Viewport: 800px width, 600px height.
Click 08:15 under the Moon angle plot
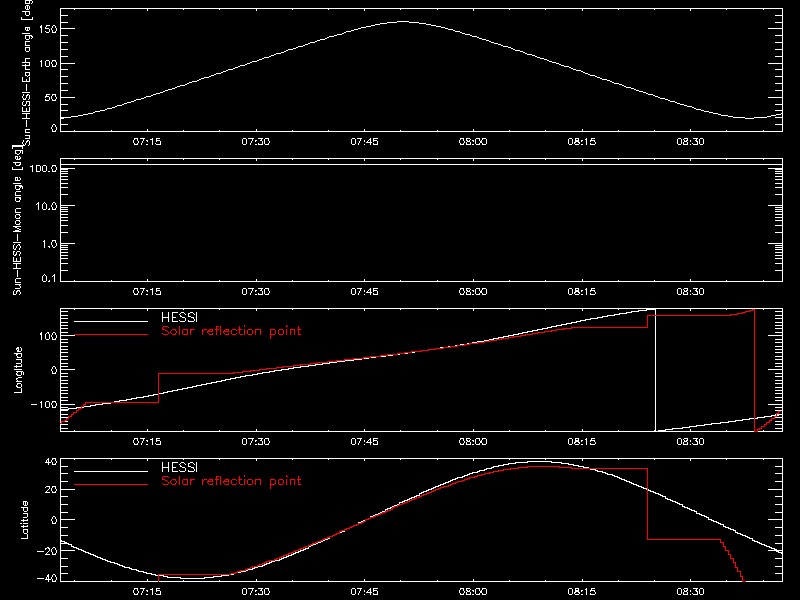pos(582,292)
